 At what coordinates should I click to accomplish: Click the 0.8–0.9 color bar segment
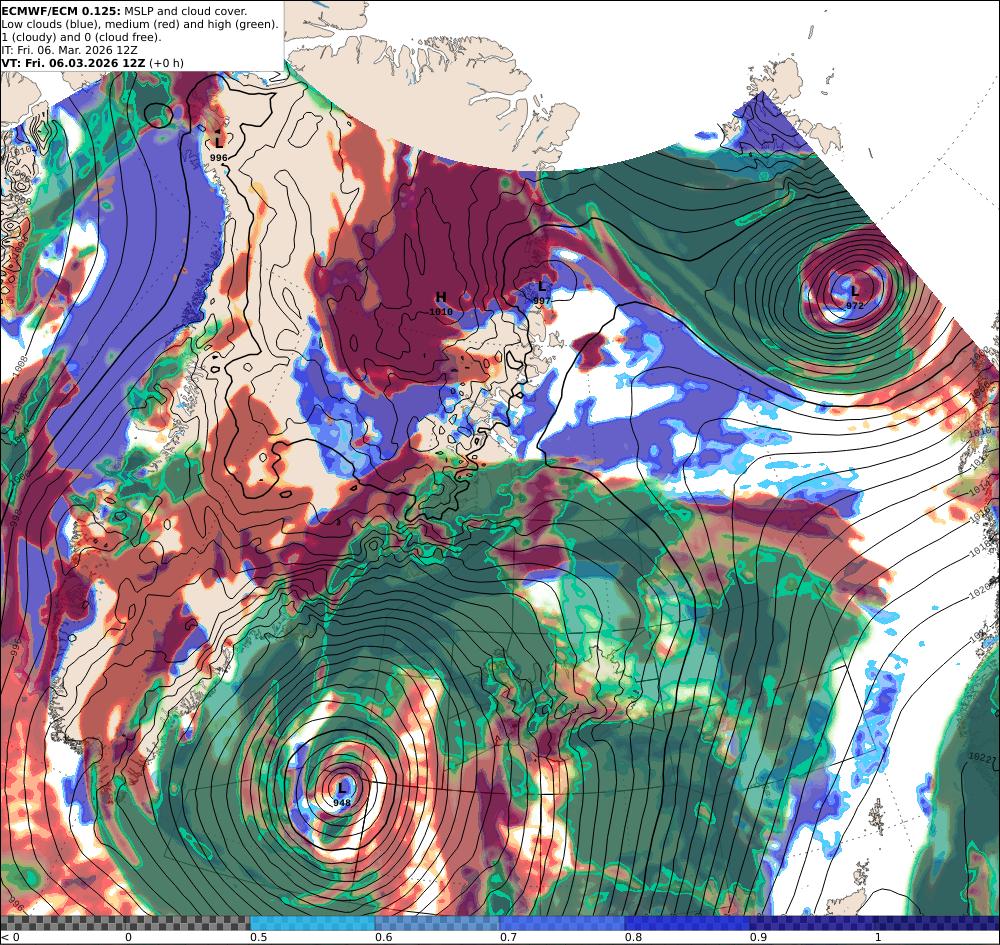click(x=687, y=923)
